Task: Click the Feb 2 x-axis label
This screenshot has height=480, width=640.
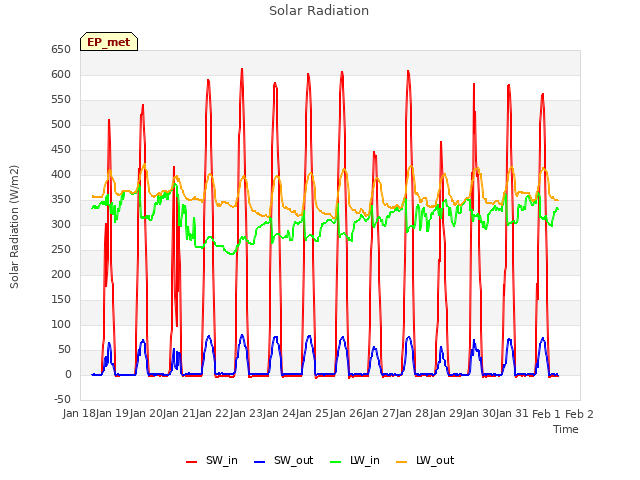Action: [579, 414]
